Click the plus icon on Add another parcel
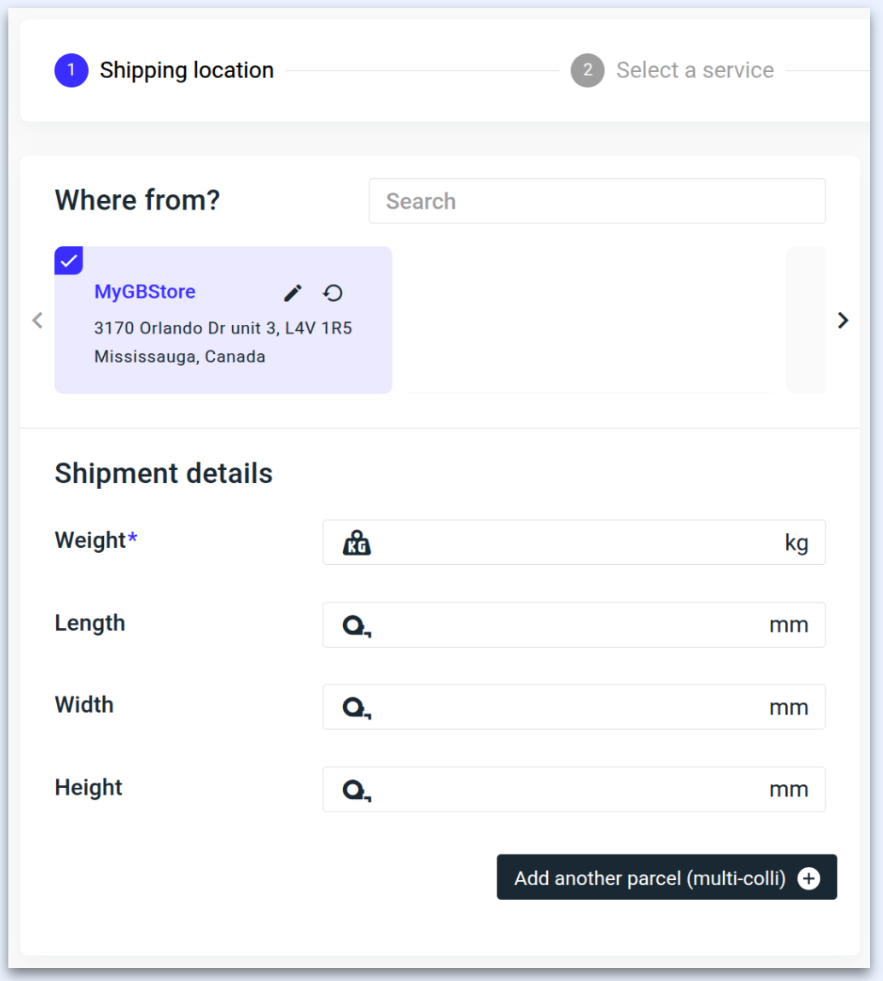The width and height of the screenshot is (883, 981). click(809, 878)
